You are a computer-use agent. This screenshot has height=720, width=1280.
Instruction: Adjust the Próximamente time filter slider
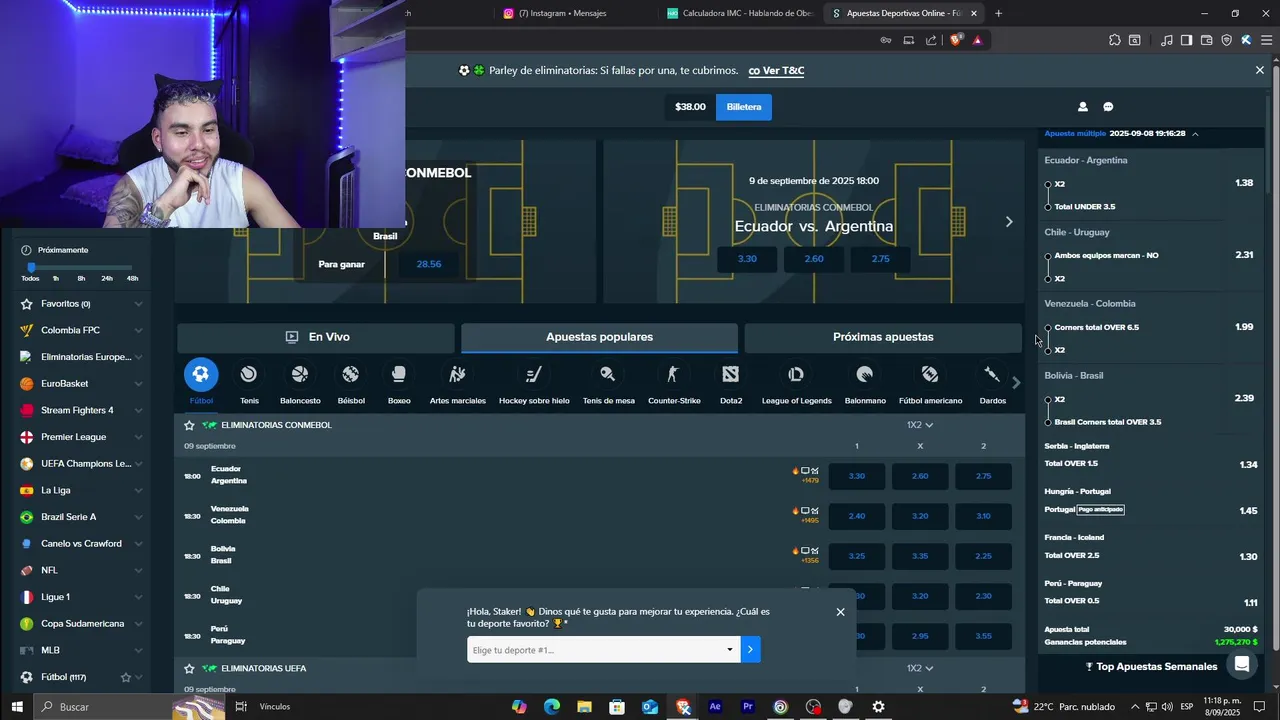click(x=31, y=268)
